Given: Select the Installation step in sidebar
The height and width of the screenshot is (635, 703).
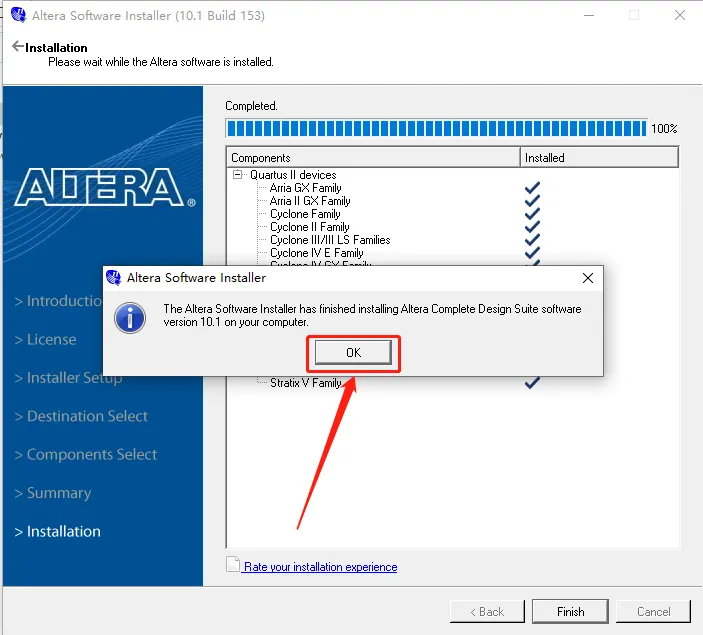Looking at the screenshot, I should (x=57, y=531).
